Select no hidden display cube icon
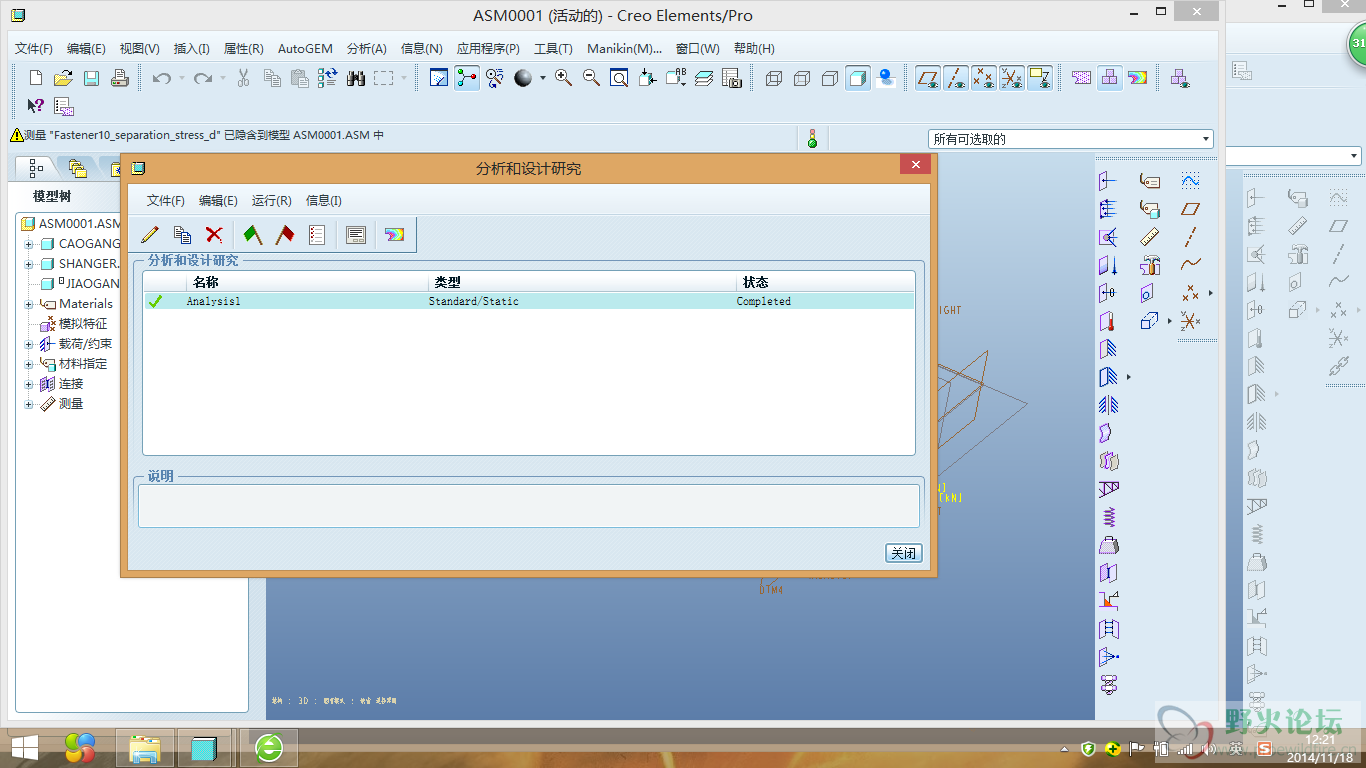 [x=830, y=78]
